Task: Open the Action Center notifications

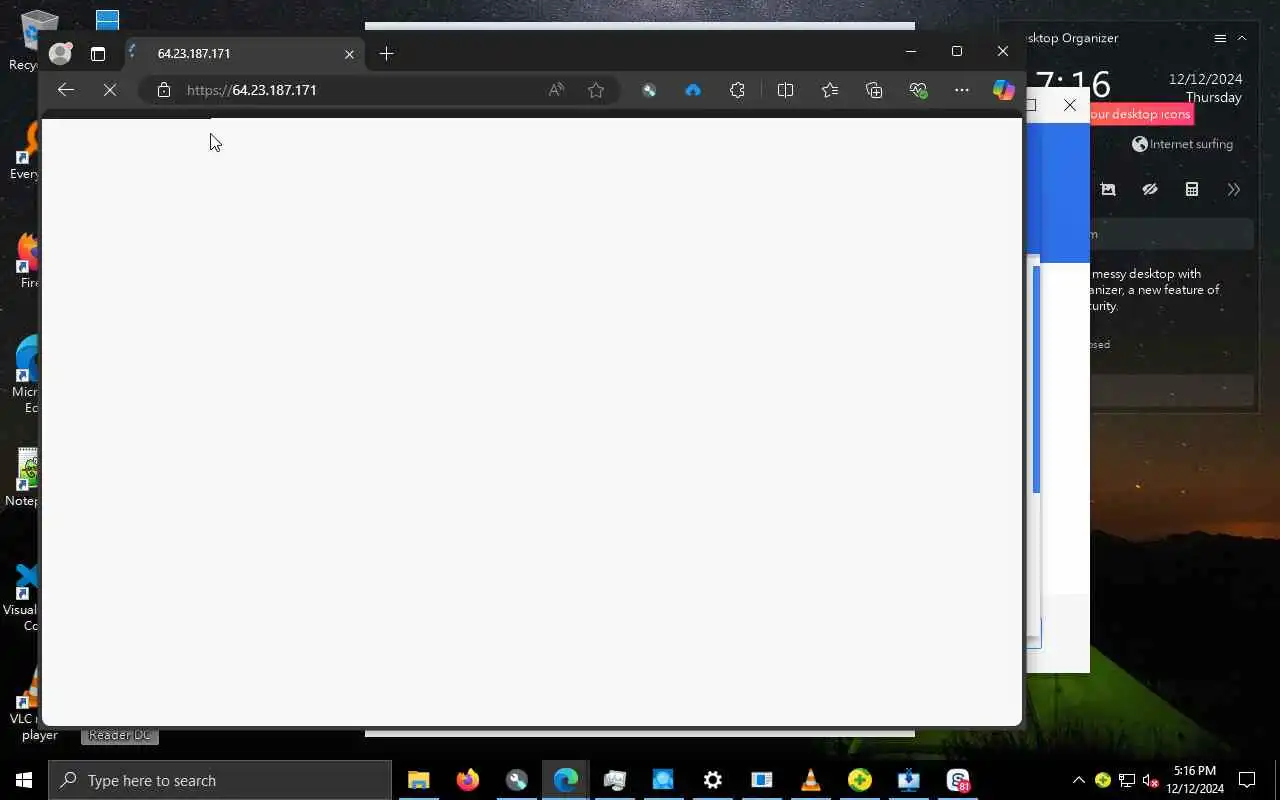Action: tap(1247, 780)
